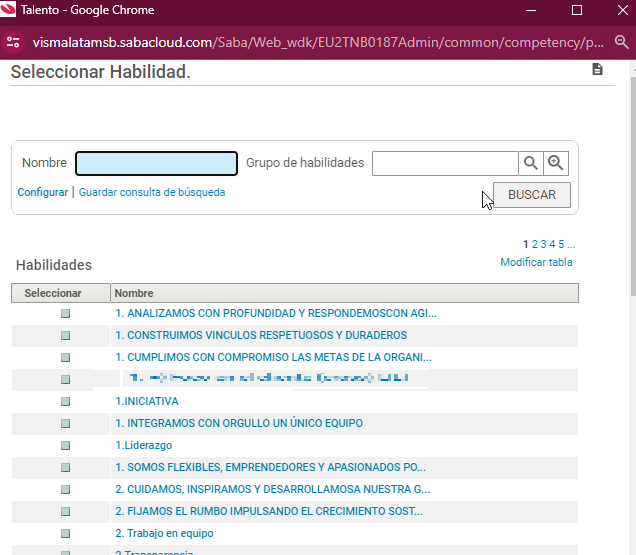Click the document icon beside Seleccionar Habilidad
The width and height of the screenshot is (636, 555).
[597, 69]
